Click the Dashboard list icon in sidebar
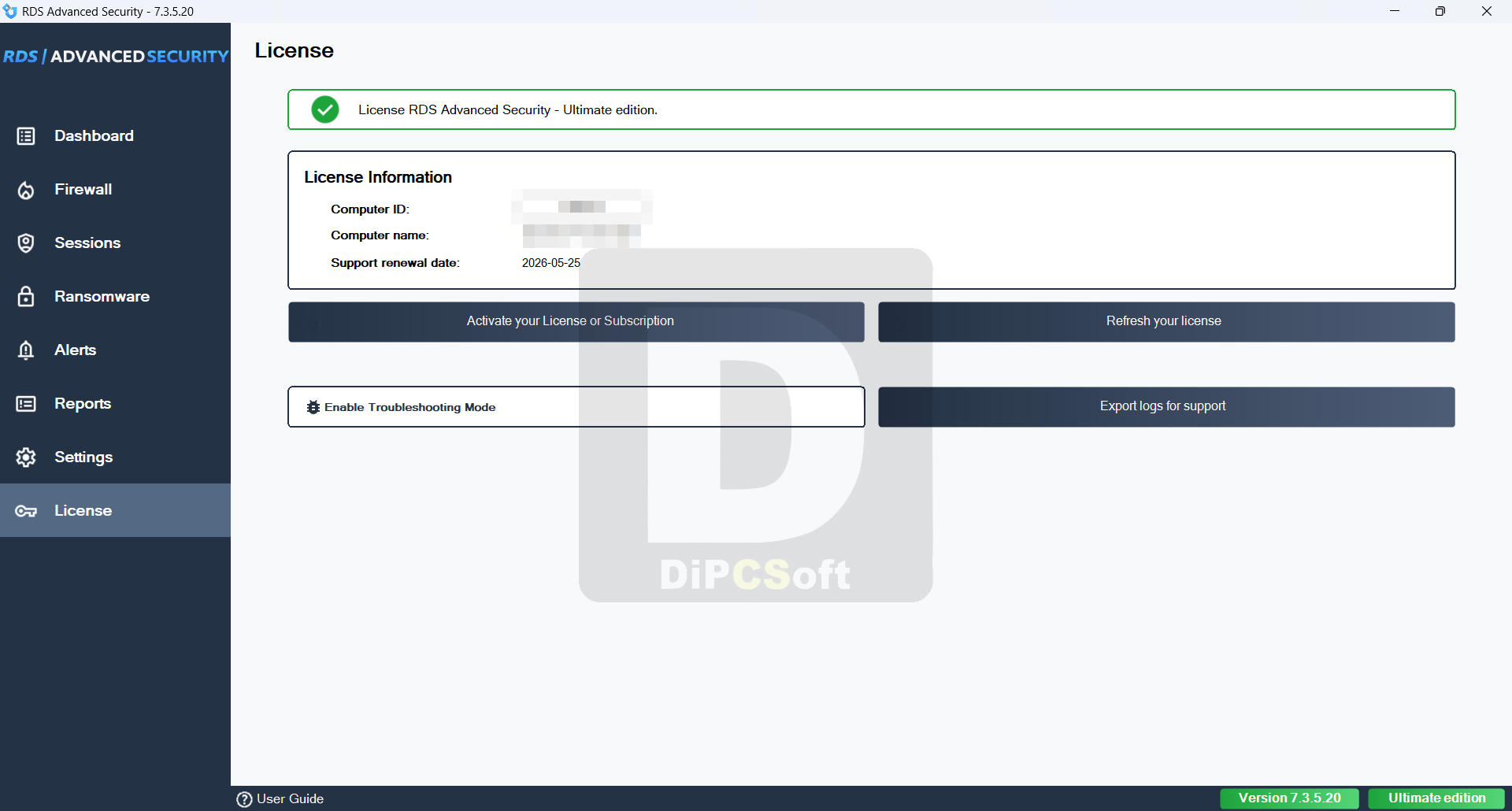This screenshot has height=811, width=1512. coord(26,136)
